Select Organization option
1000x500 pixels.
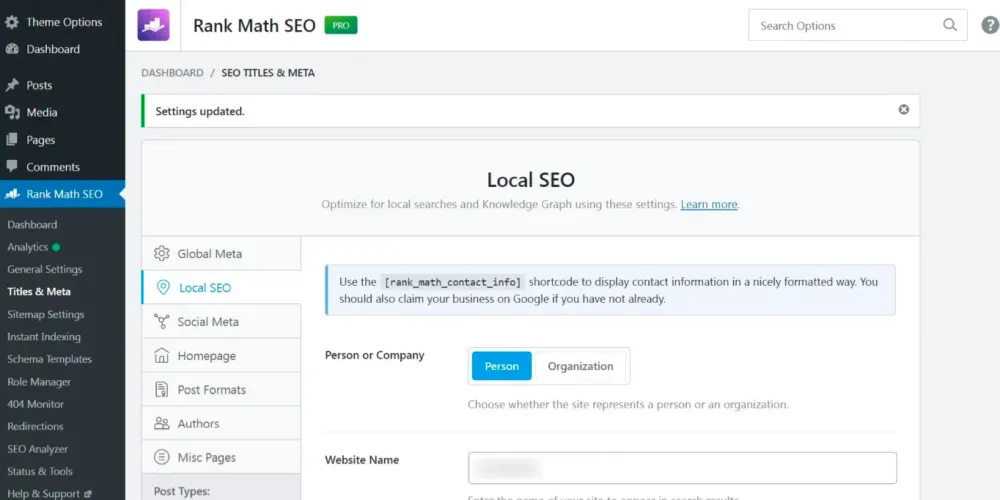[x=580, y=366]
